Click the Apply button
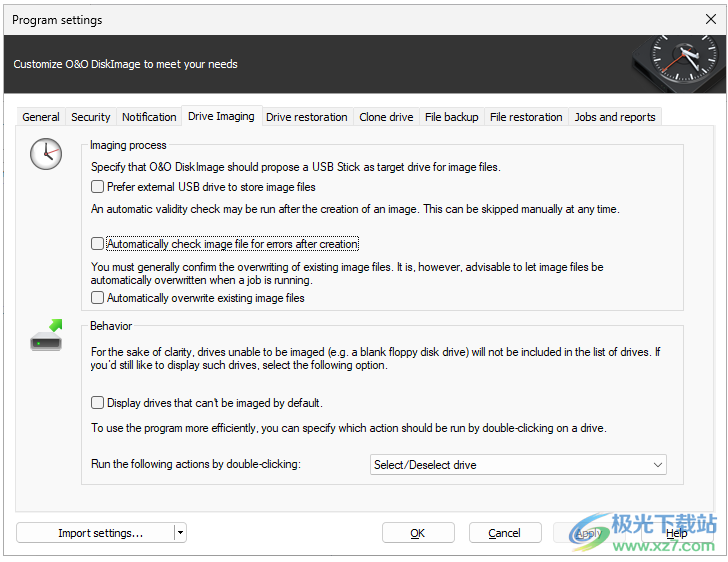 pos(589,533)
